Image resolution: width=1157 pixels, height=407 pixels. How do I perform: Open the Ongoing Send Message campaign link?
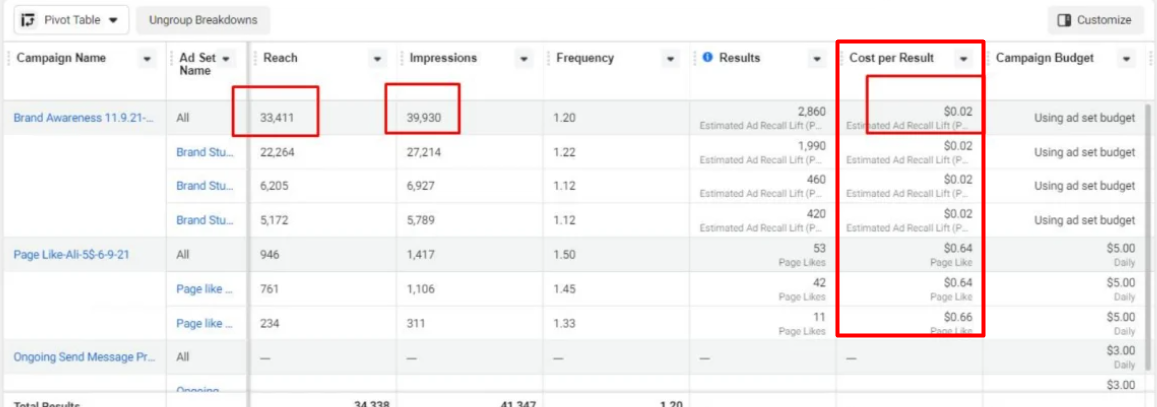(84, 357)
